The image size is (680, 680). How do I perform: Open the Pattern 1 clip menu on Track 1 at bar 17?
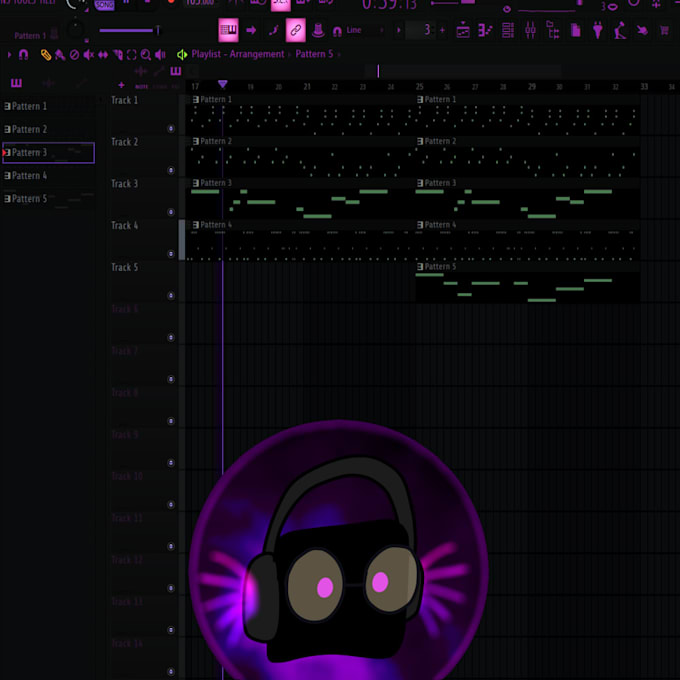(x=196, y=100)
